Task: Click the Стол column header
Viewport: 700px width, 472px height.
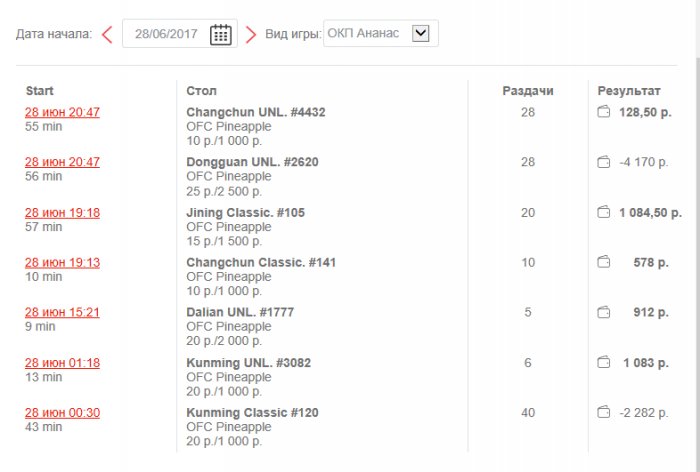Action: click(201, 91)
